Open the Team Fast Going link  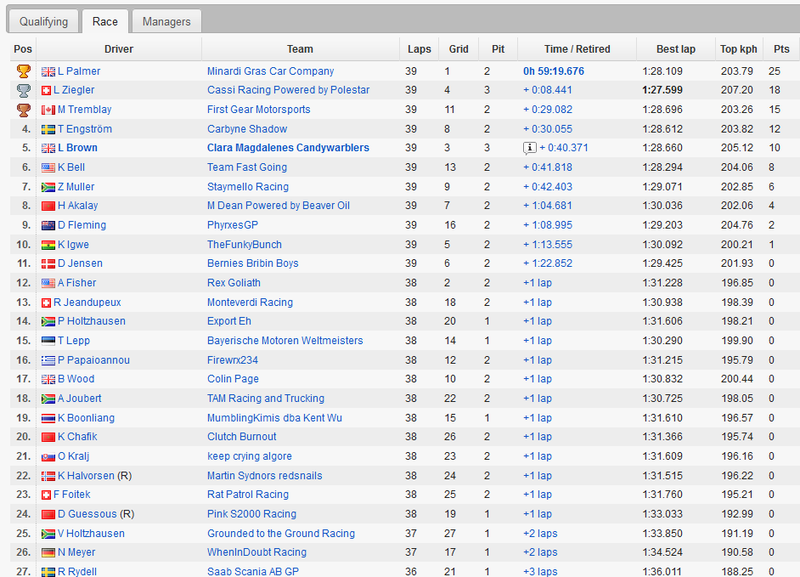coord(247,167)
